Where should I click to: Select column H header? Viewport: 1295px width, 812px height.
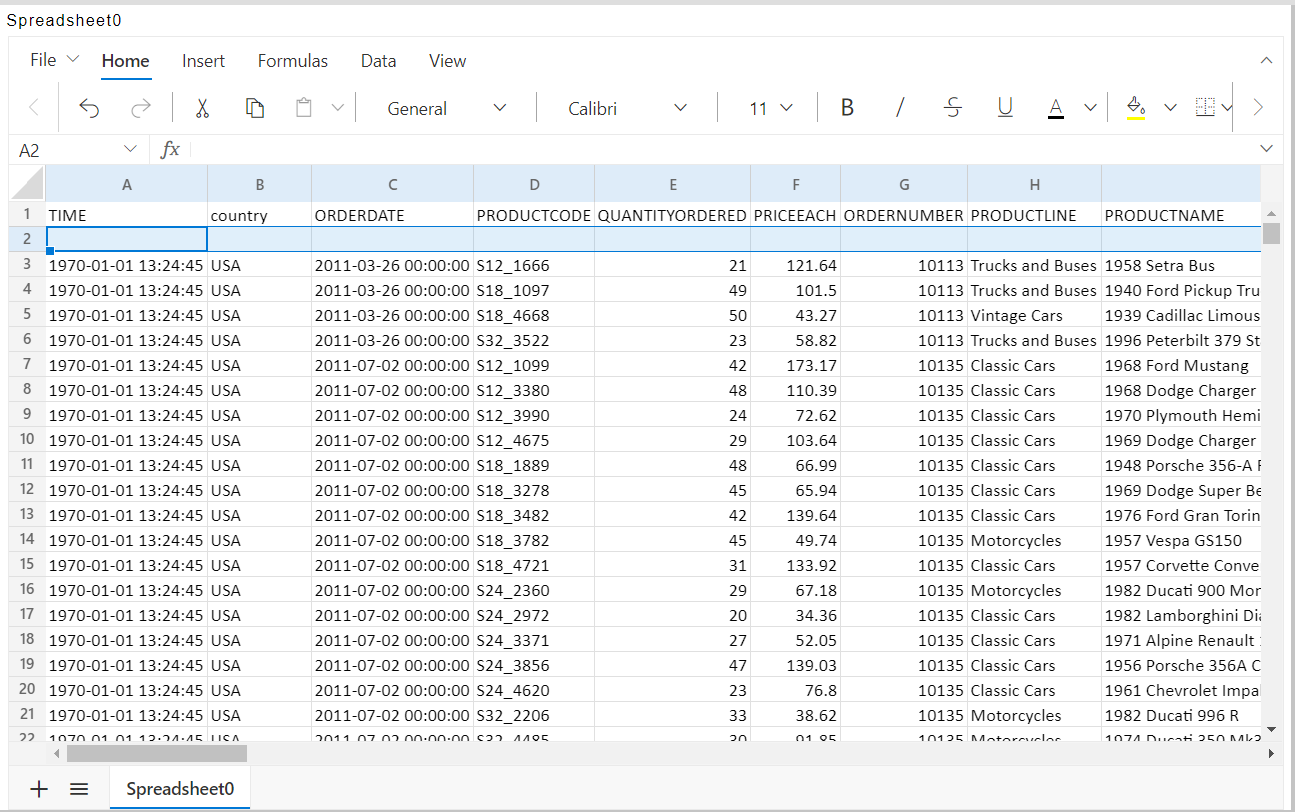(x=1035, y=184)
